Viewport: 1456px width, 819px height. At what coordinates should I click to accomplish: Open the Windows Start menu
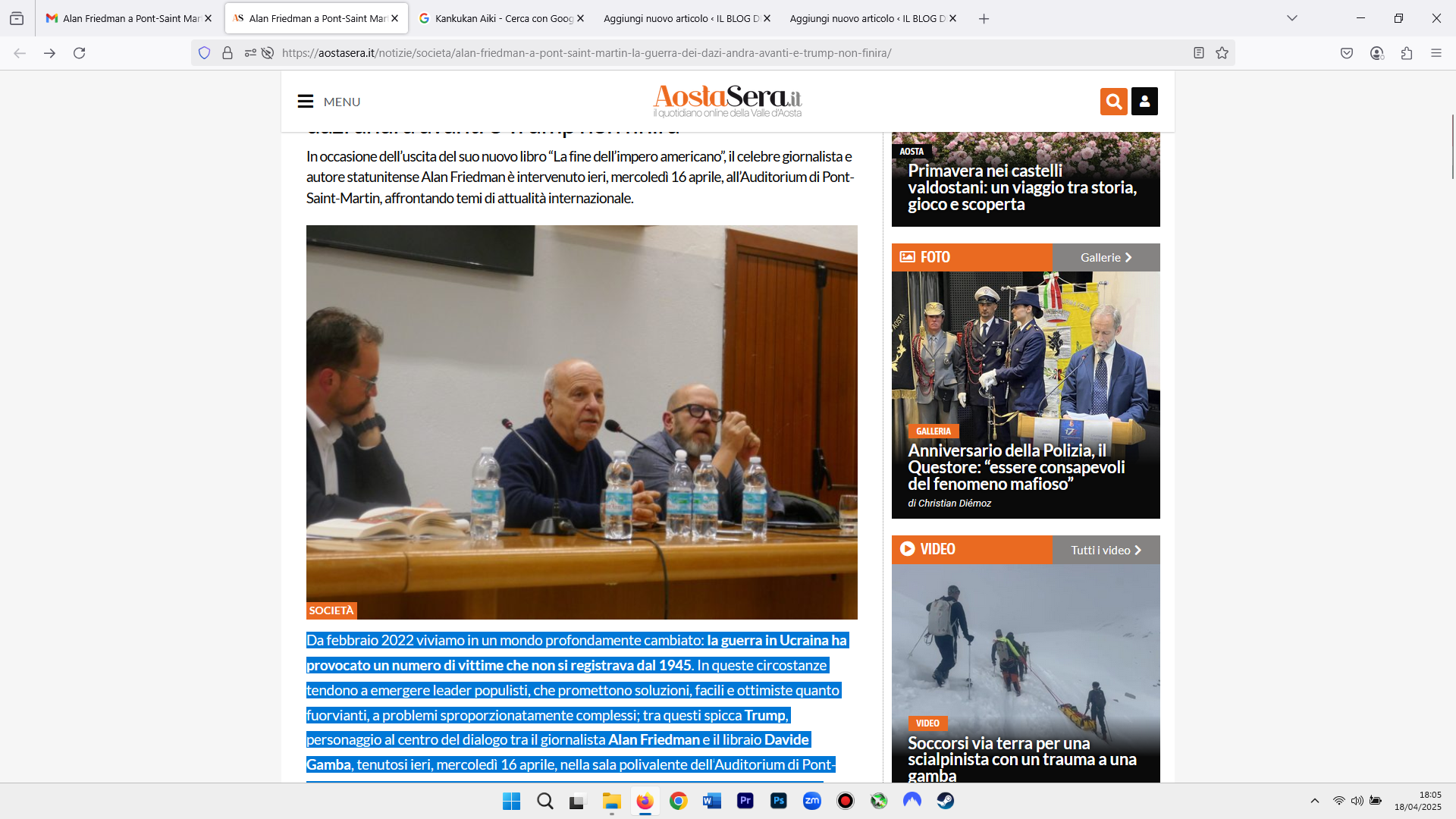pyautogui.click(x=512, y=801)
